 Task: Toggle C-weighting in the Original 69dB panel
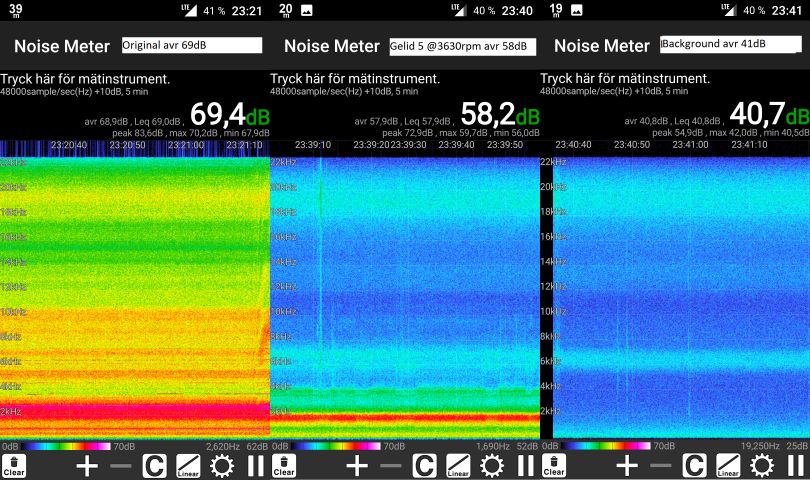[x=154, y=466]
